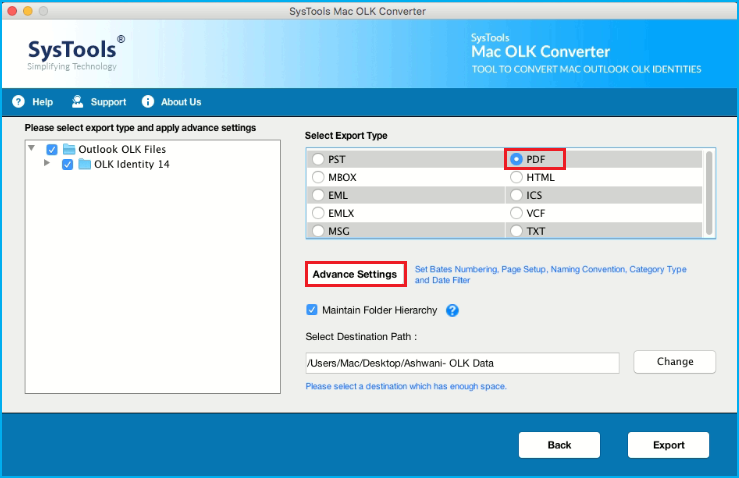The image size is (739, 478).
Task: Click the 'Outlook OLK Files' tree label
Action: click(122, 149)
